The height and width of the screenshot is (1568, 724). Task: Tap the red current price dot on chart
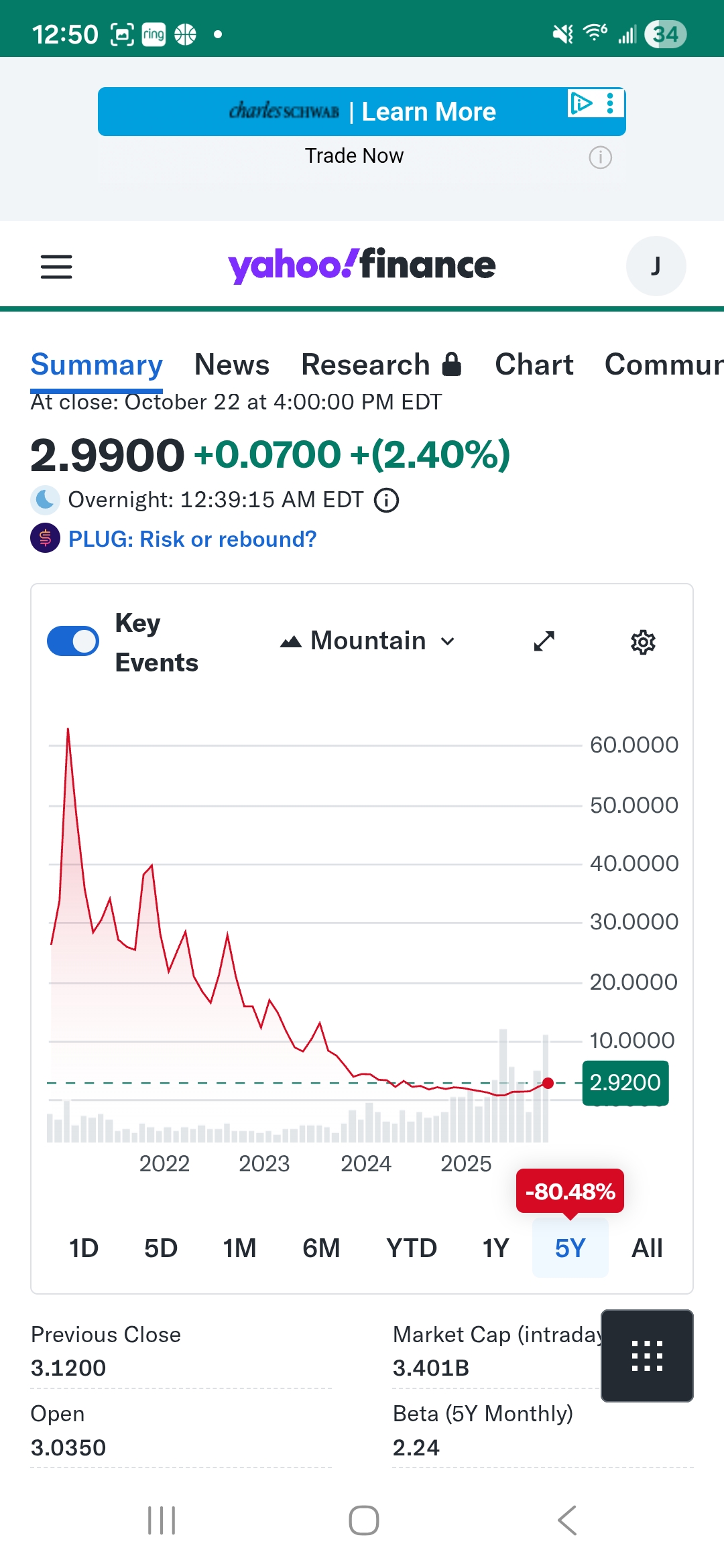click(548, 1083)
